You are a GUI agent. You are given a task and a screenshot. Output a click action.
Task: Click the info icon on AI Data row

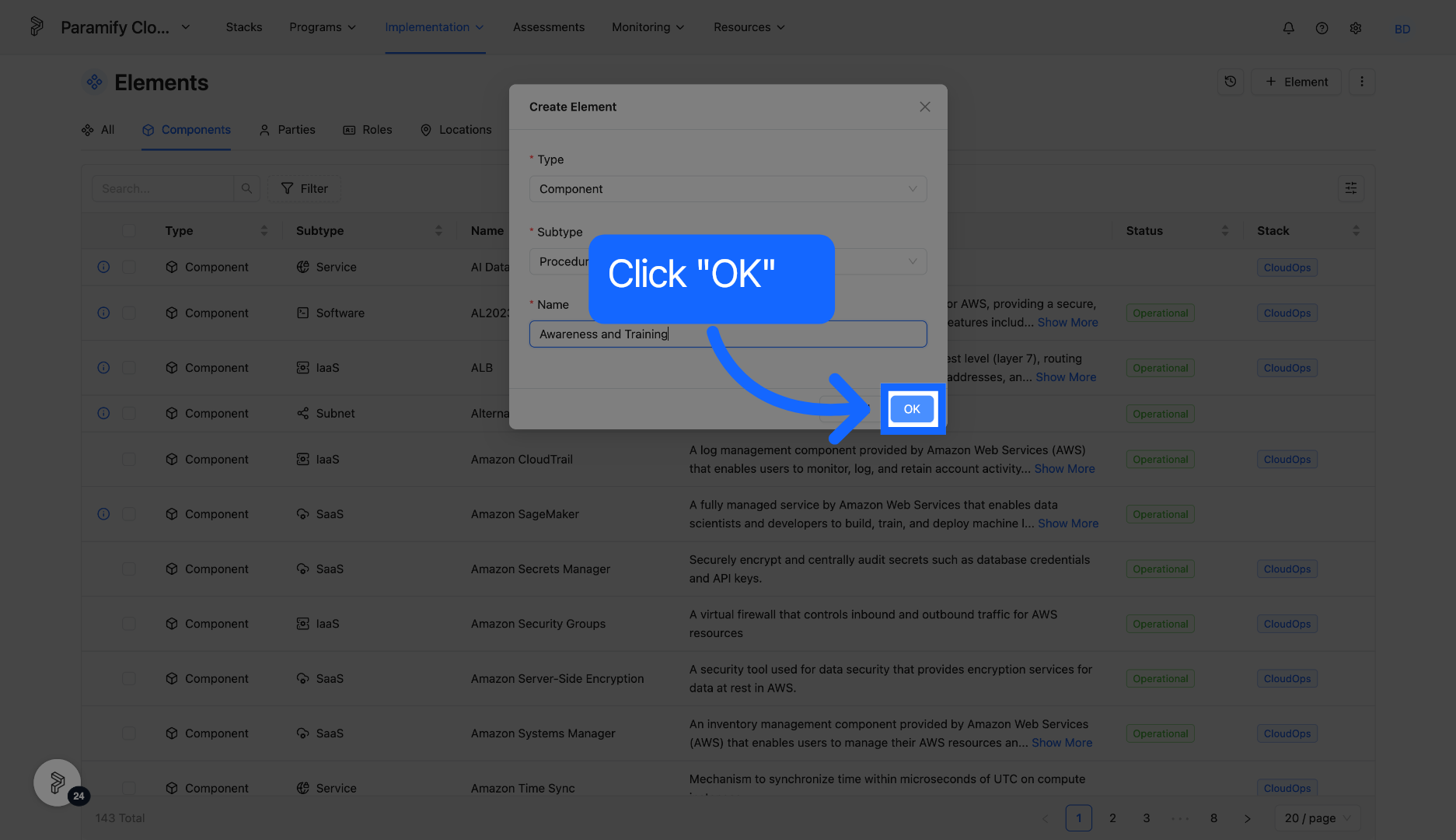tap(103, 267)
